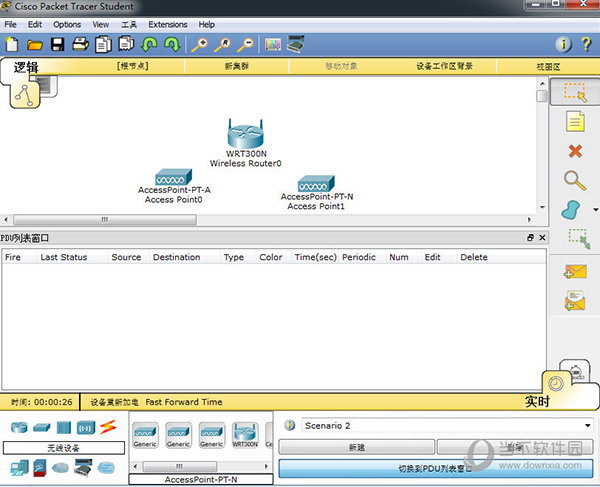Screen dimensions: 600x487
Task: Switch to 实时 realtime mode tab
Action: coord(537,401)
